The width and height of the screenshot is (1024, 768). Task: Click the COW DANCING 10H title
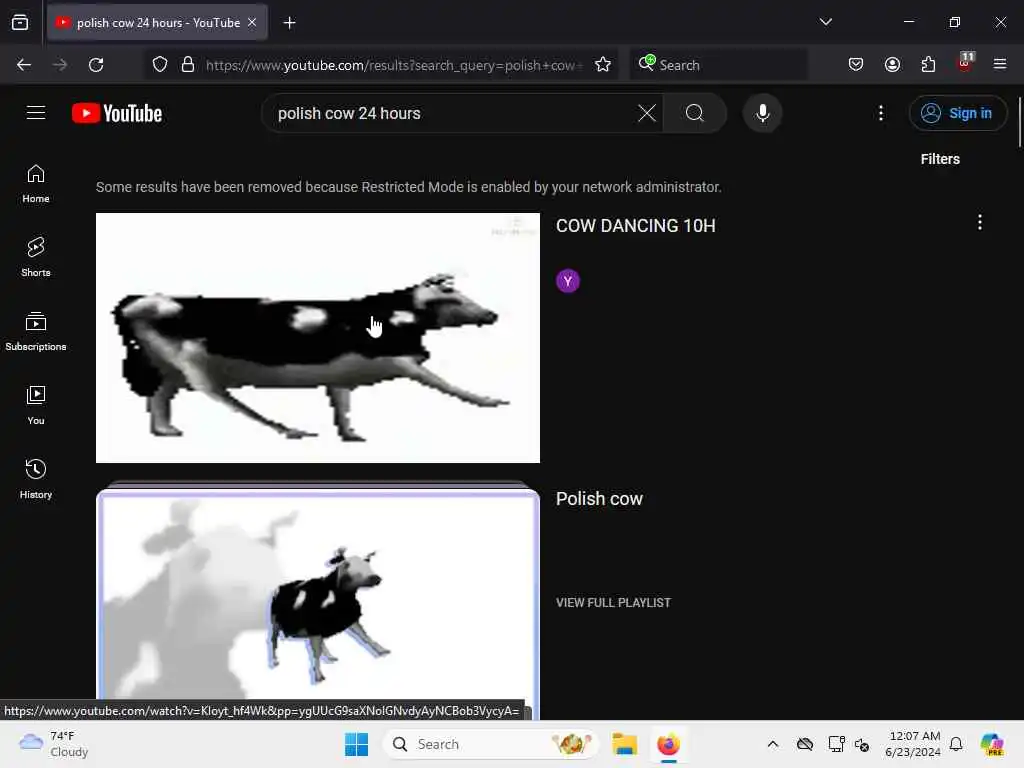tap(635, 226)
